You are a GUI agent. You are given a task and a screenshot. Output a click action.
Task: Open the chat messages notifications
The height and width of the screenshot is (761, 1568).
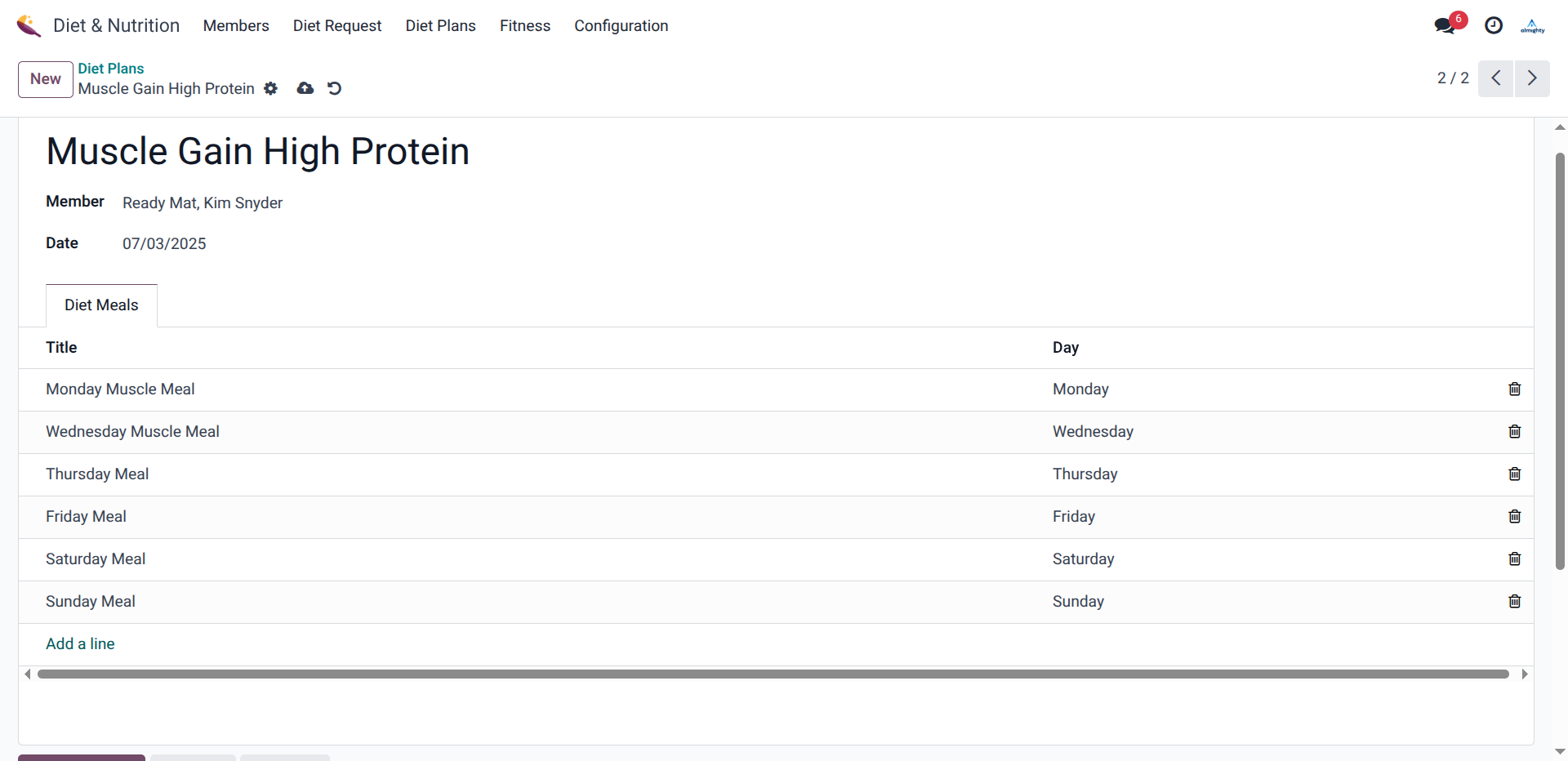pos(1445,25)
